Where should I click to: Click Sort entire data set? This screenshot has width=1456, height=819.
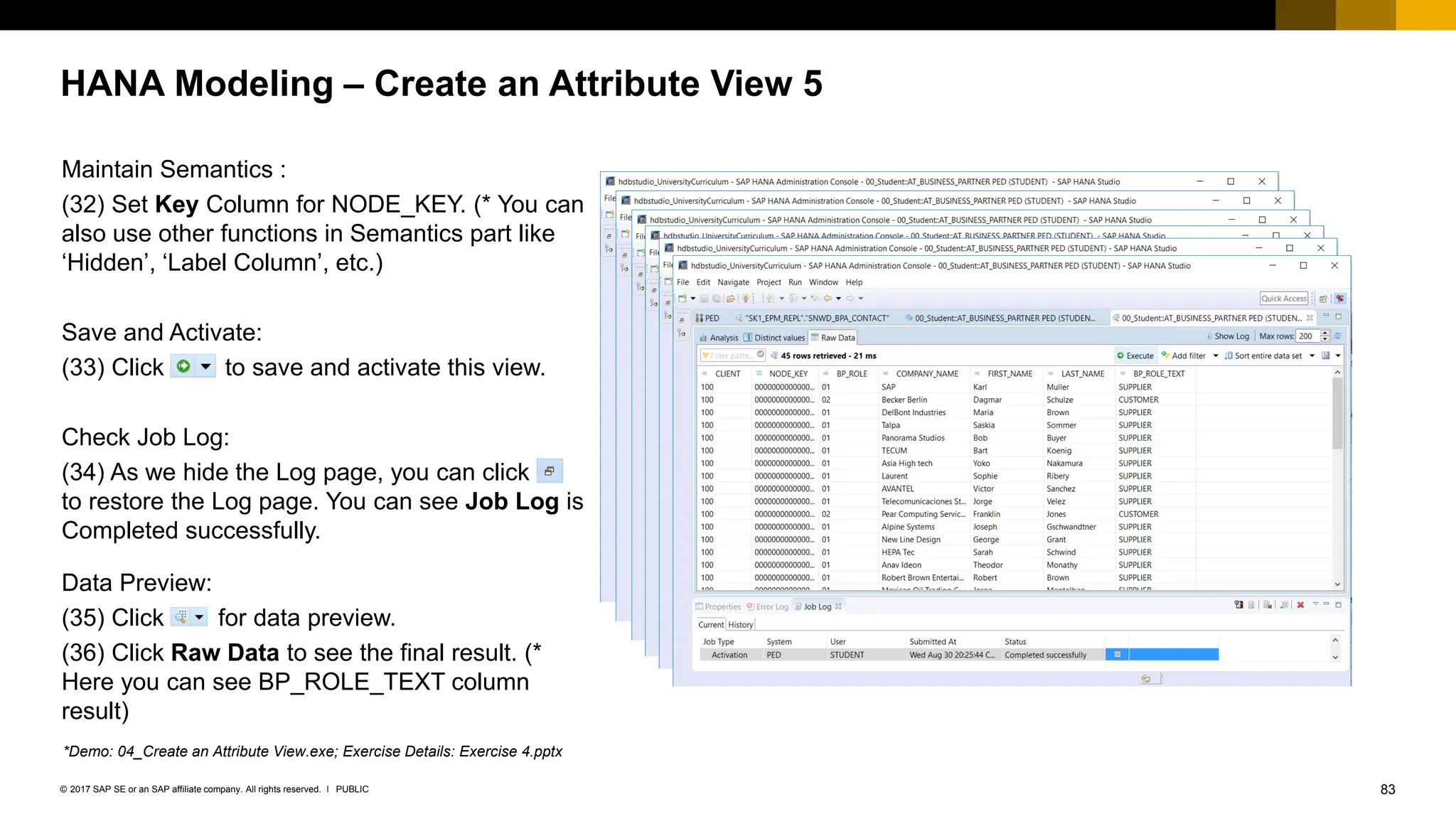(1263, 355)
